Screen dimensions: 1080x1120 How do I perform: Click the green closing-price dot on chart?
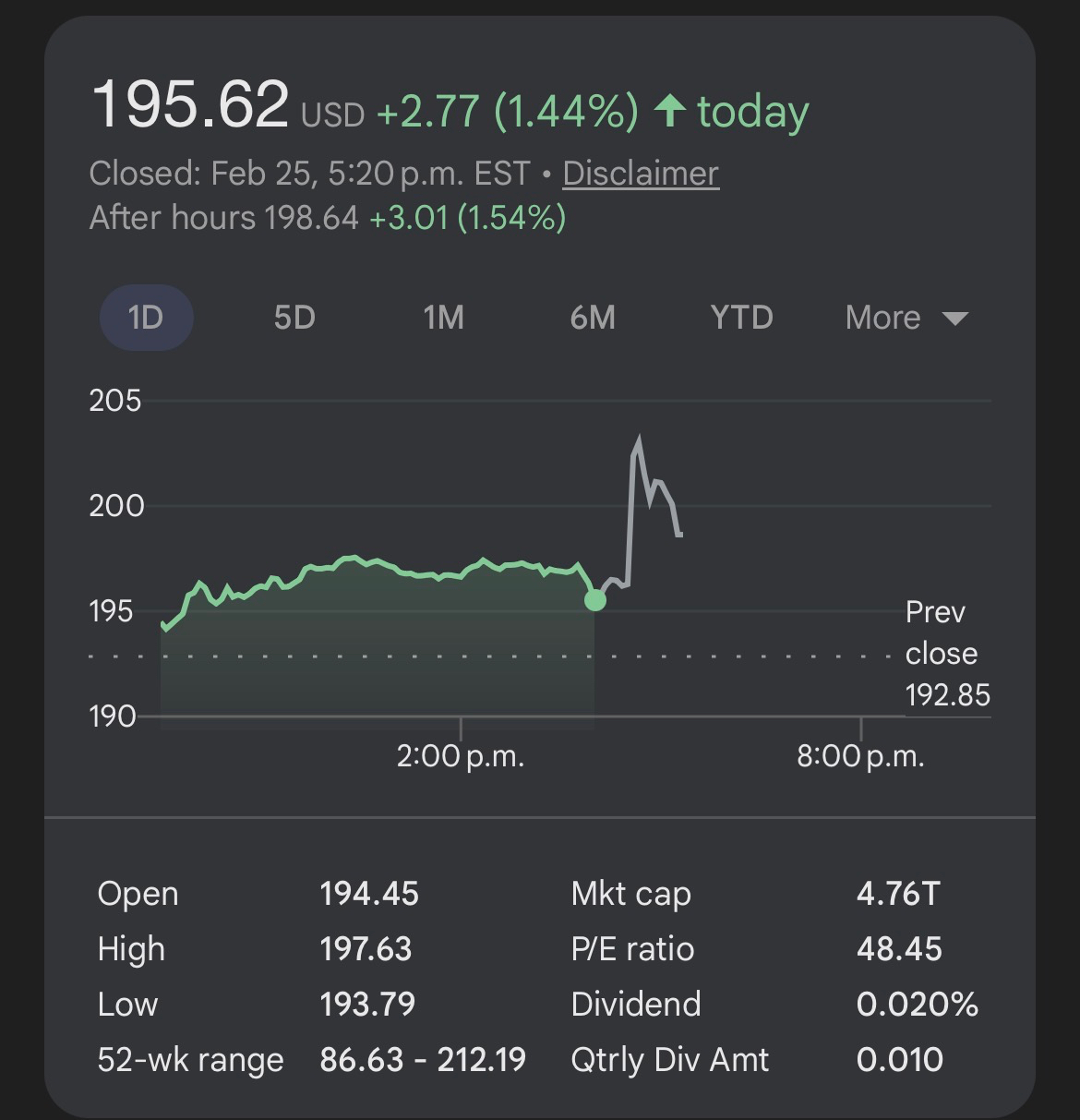coord(595,600)
